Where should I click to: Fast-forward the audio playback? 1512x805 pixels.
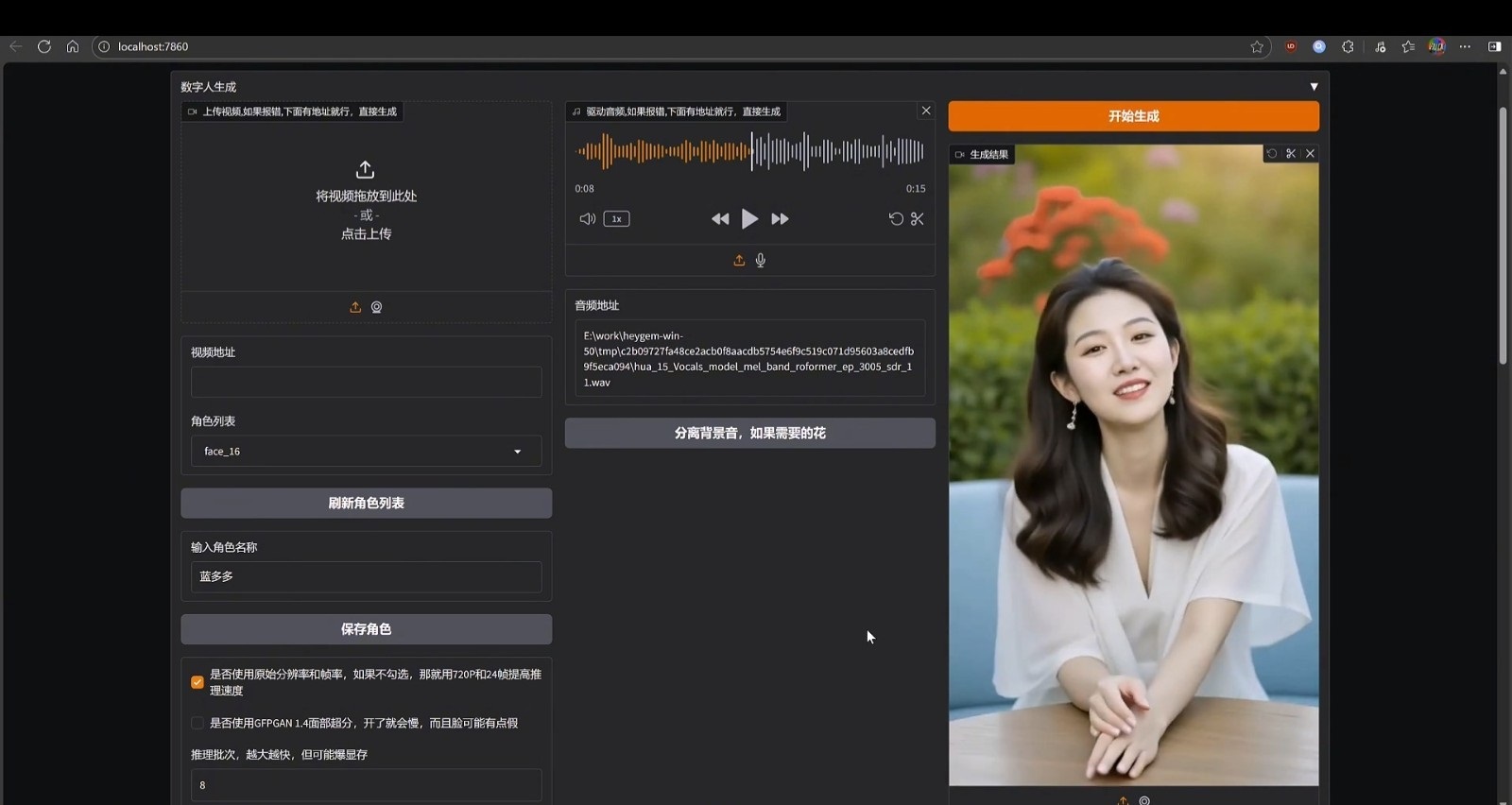[780, 219]
